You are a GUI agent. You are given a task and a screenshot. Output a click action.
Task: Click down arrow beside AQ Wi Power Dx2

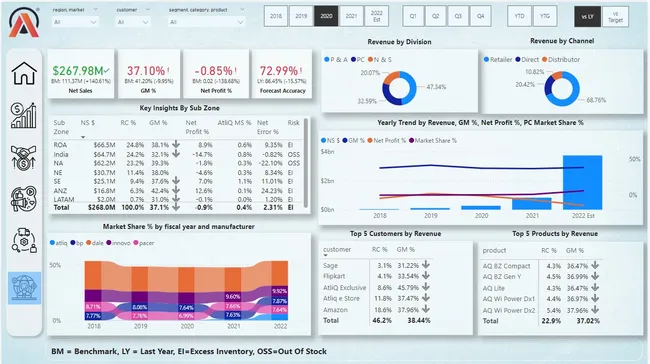click(x=595, y=309)
